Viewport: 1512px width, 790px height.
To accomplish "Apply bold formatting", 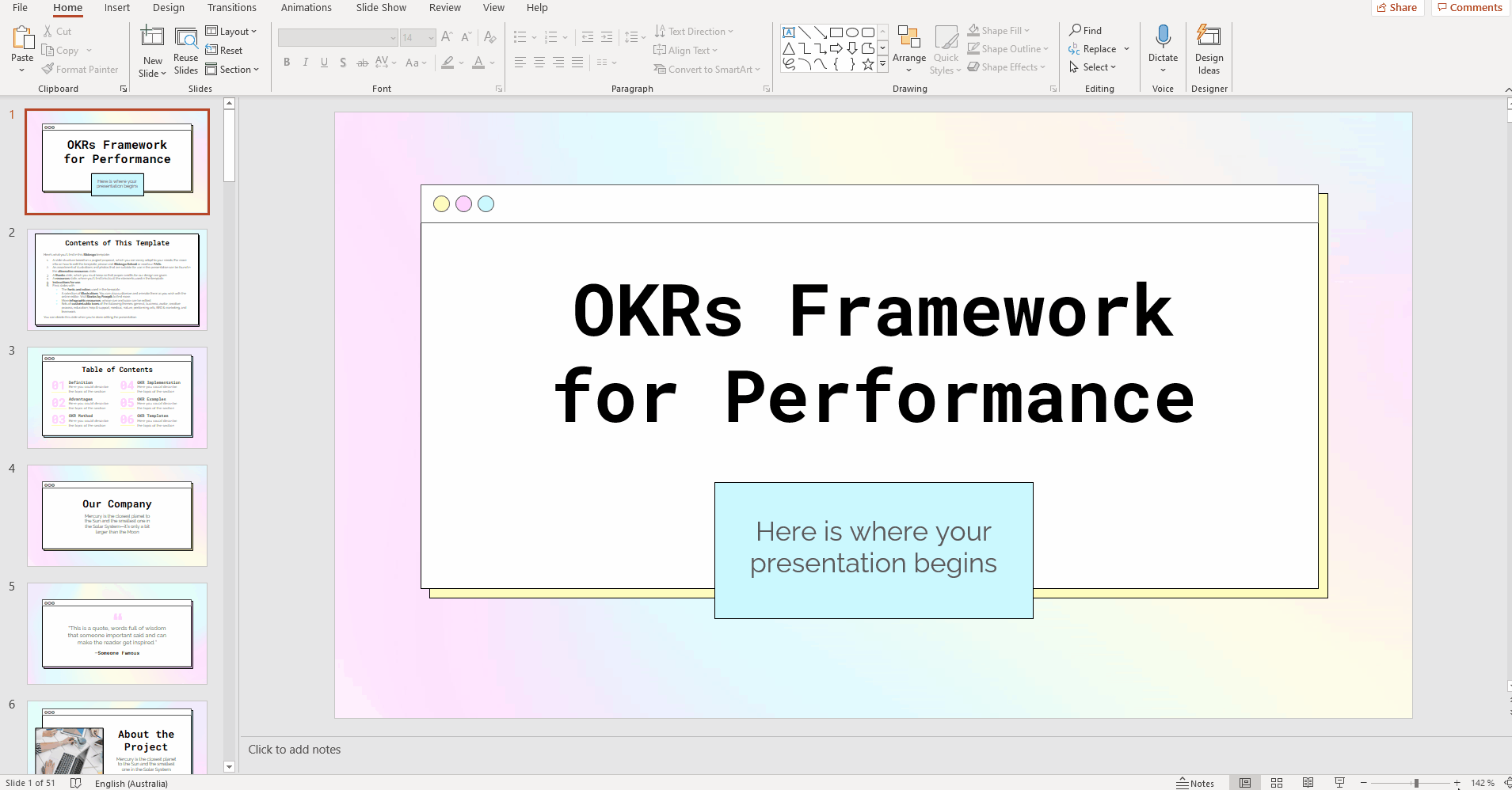I will 287,62.
